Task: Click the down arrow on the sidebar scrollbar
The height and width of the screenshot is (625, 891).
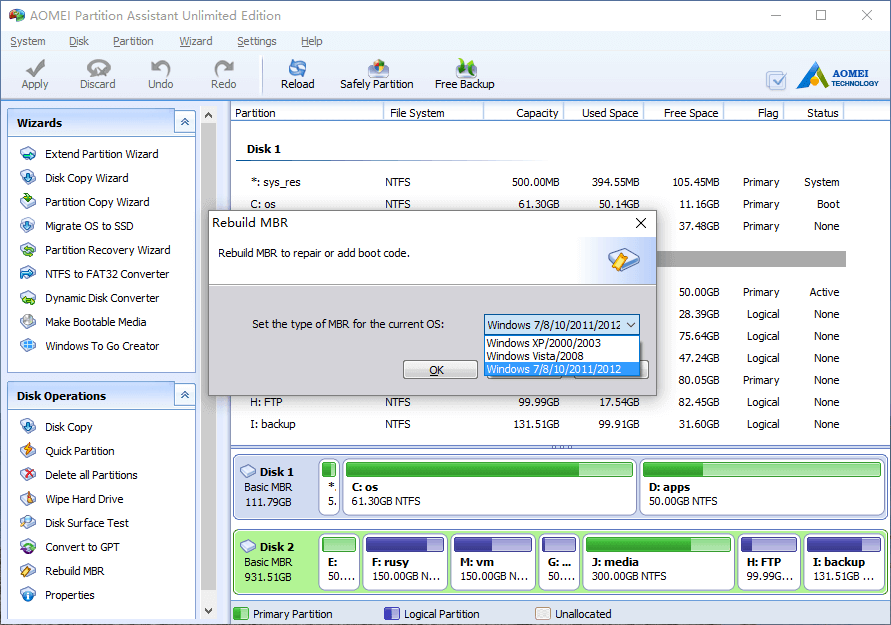Action: 209,611
